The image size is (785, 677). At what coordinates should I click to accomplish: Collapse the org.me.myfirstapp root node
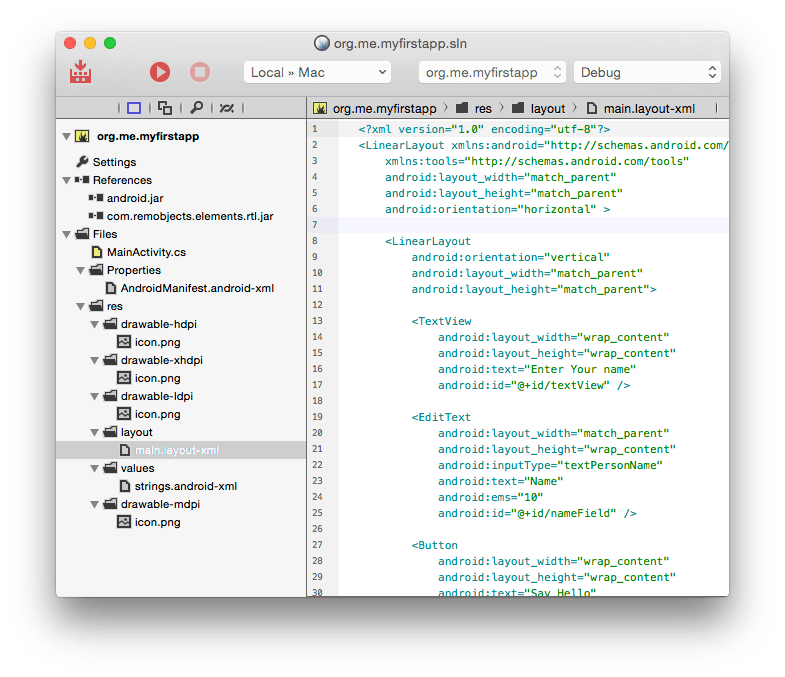(66, 136)
